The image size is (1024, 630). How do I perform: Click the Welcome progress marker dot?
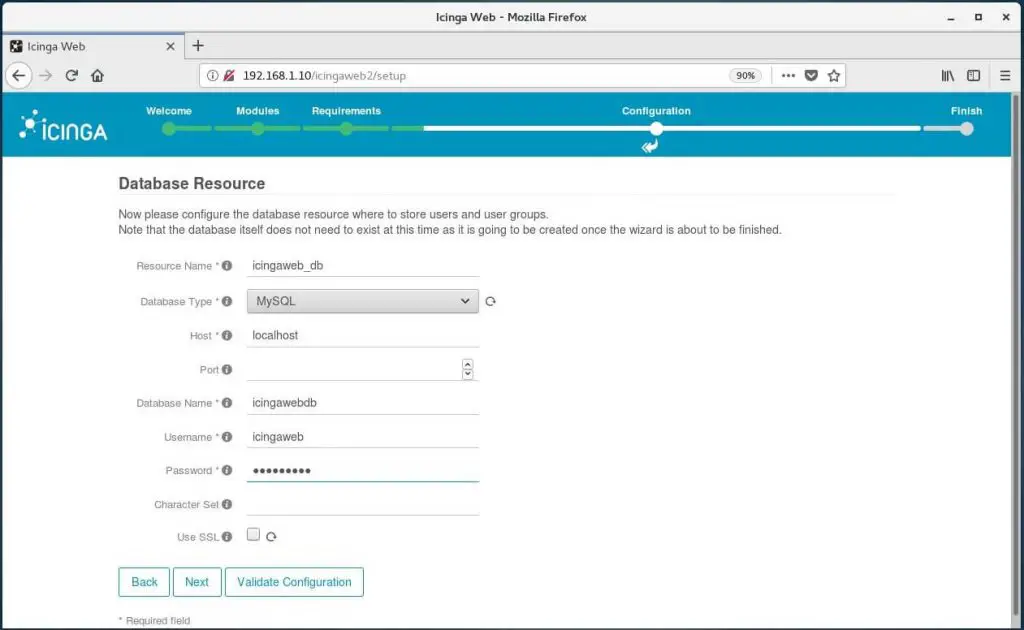[x=168, y=129]
